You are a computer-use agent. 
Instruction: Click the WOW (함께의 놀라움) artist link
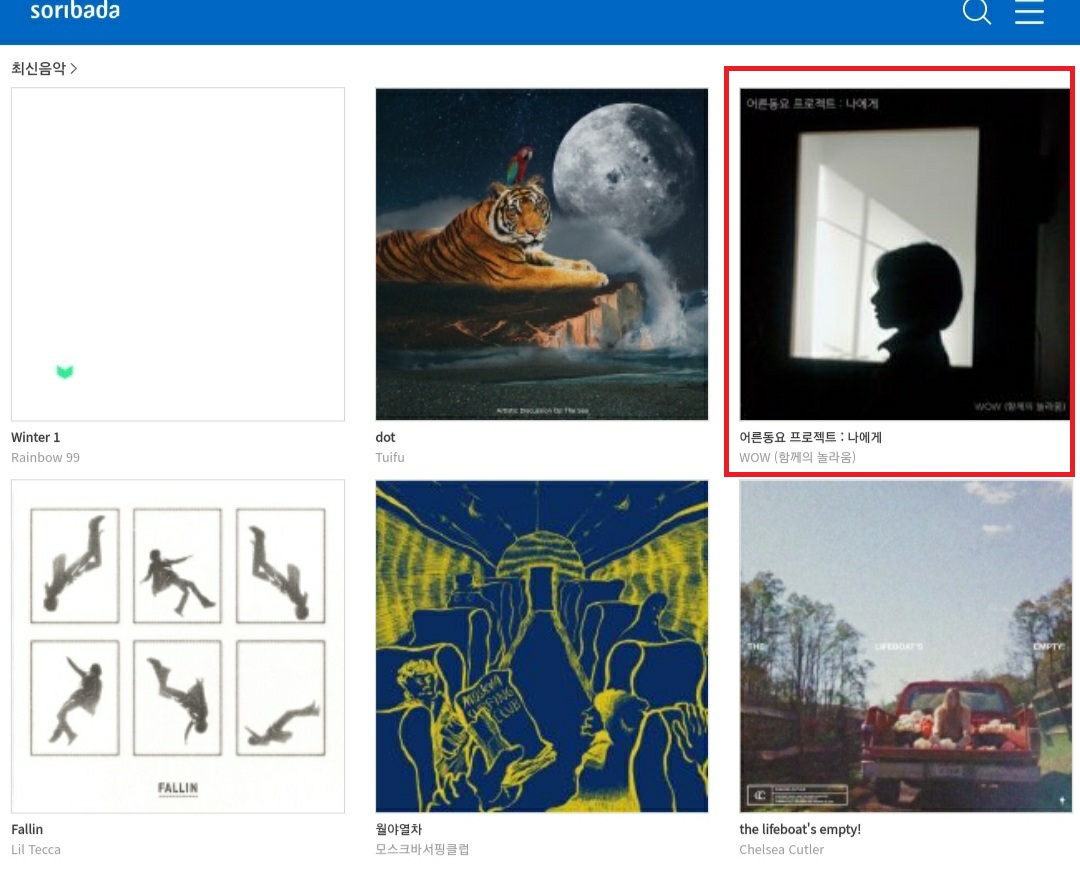point(798,457)
